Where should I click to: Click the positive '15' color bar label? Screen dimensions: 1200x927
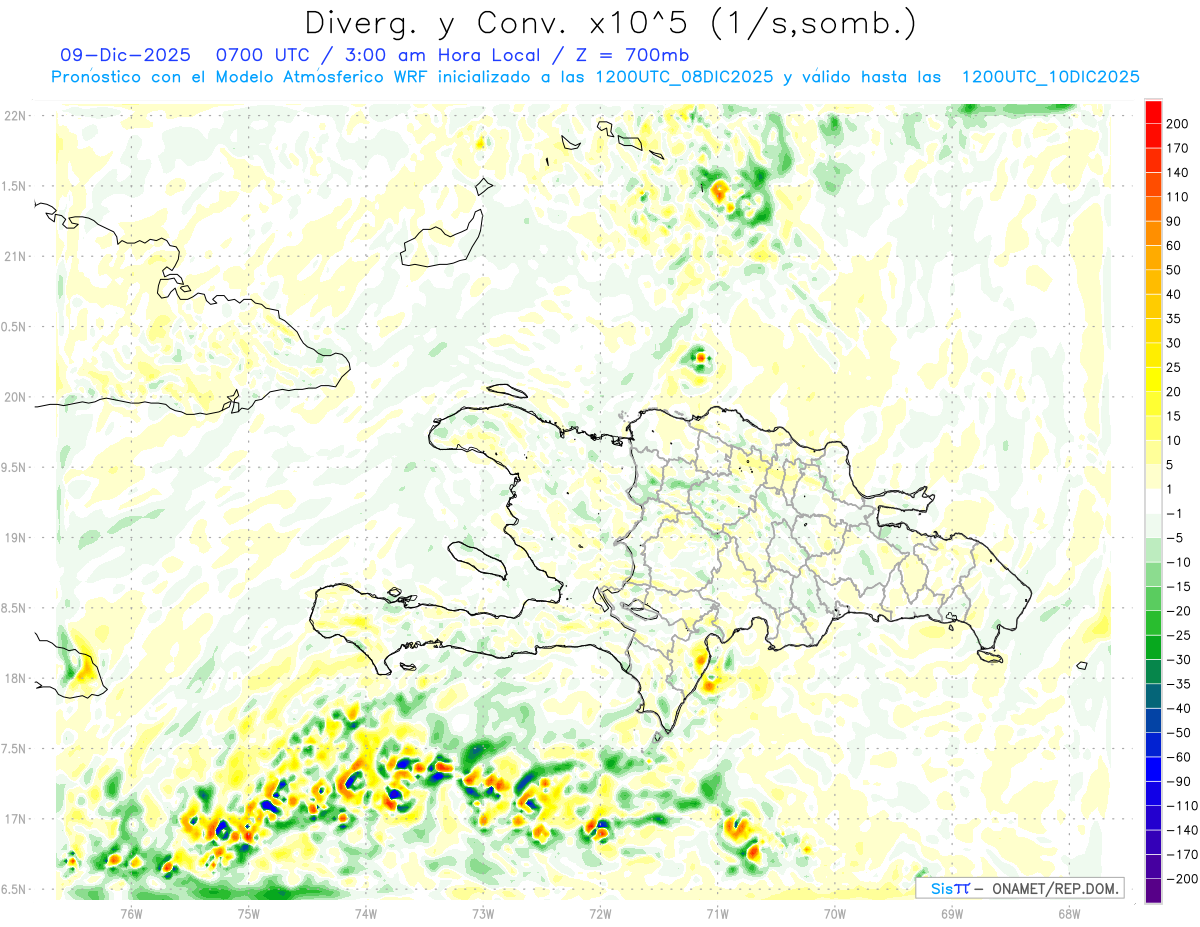pyautogui.click(x=1174, y=416)
